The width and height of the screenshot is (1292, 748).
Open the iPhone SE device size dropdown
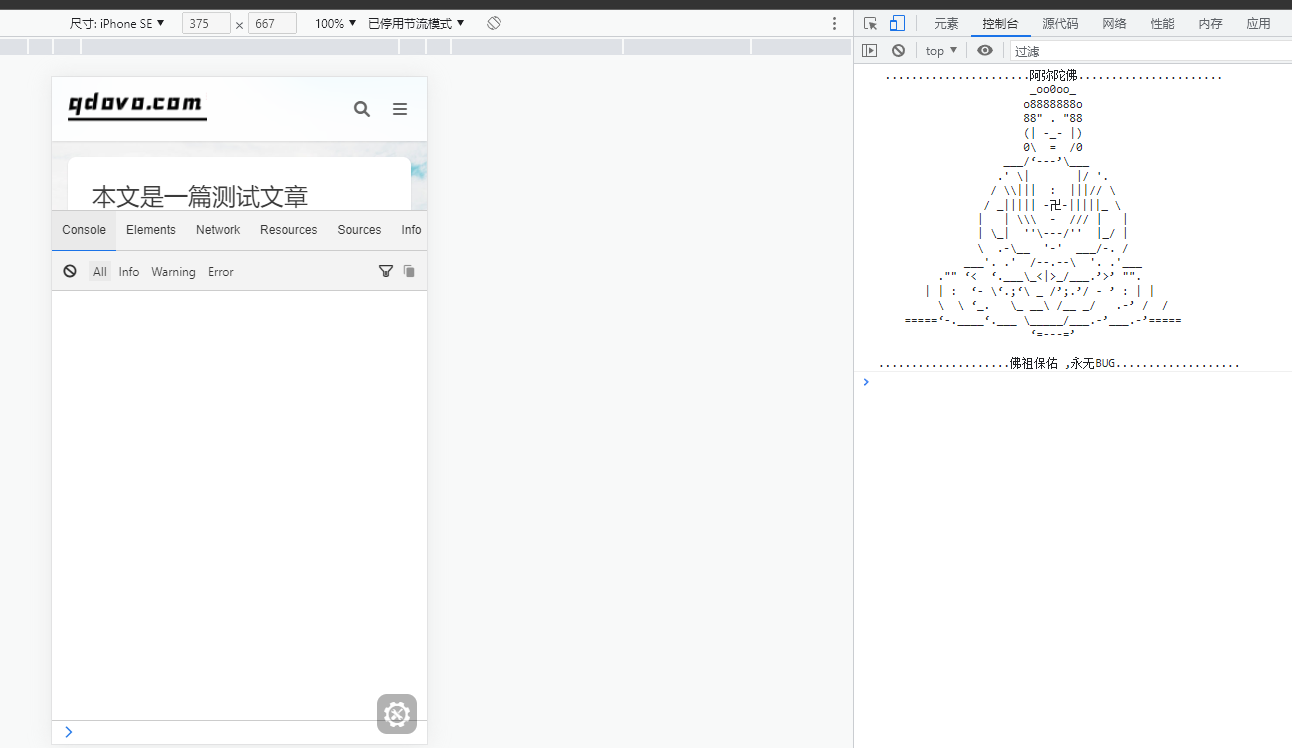coord(117,23)
